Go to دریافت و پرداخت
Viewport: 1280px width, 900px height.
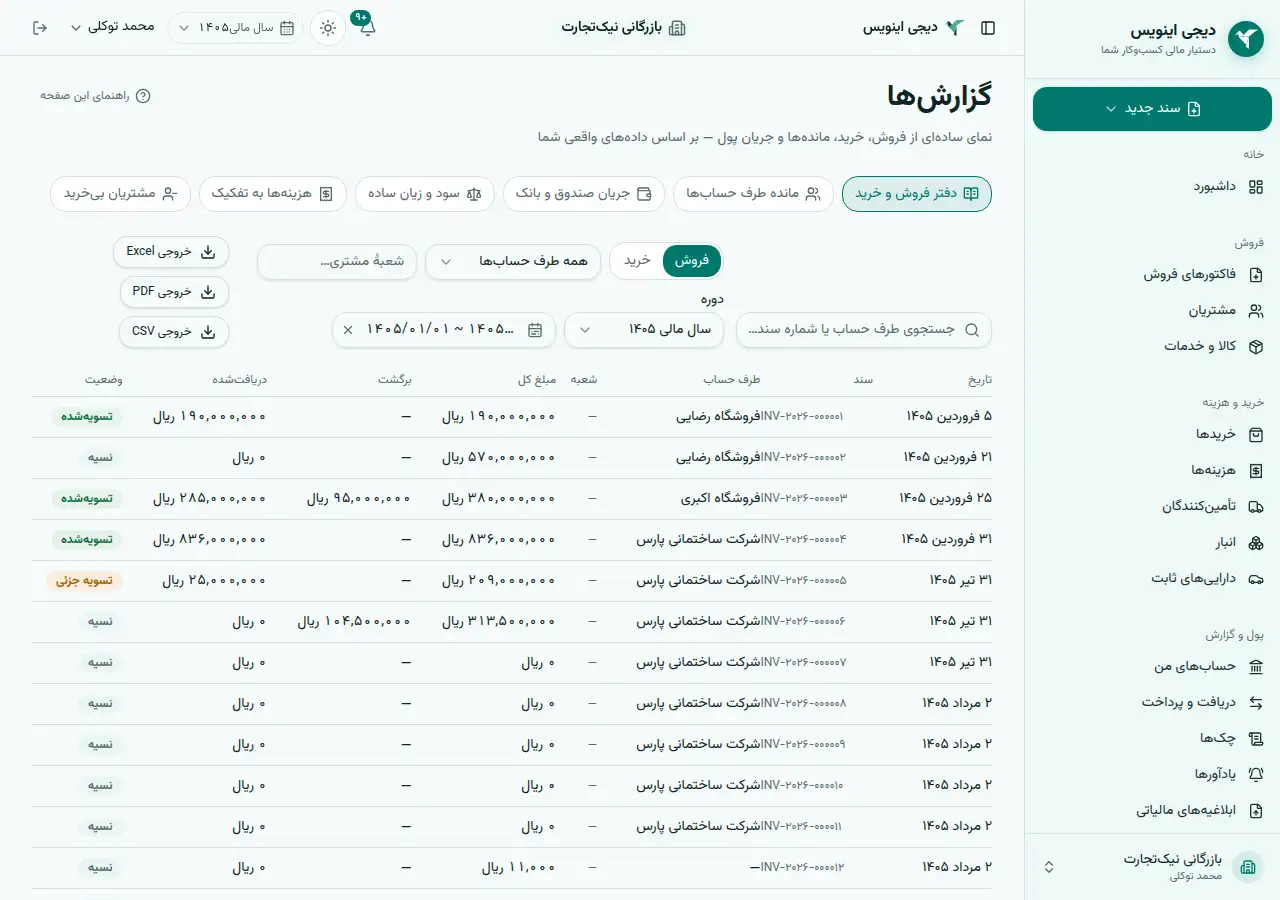pyautogui.click(x=1152, y=702)
